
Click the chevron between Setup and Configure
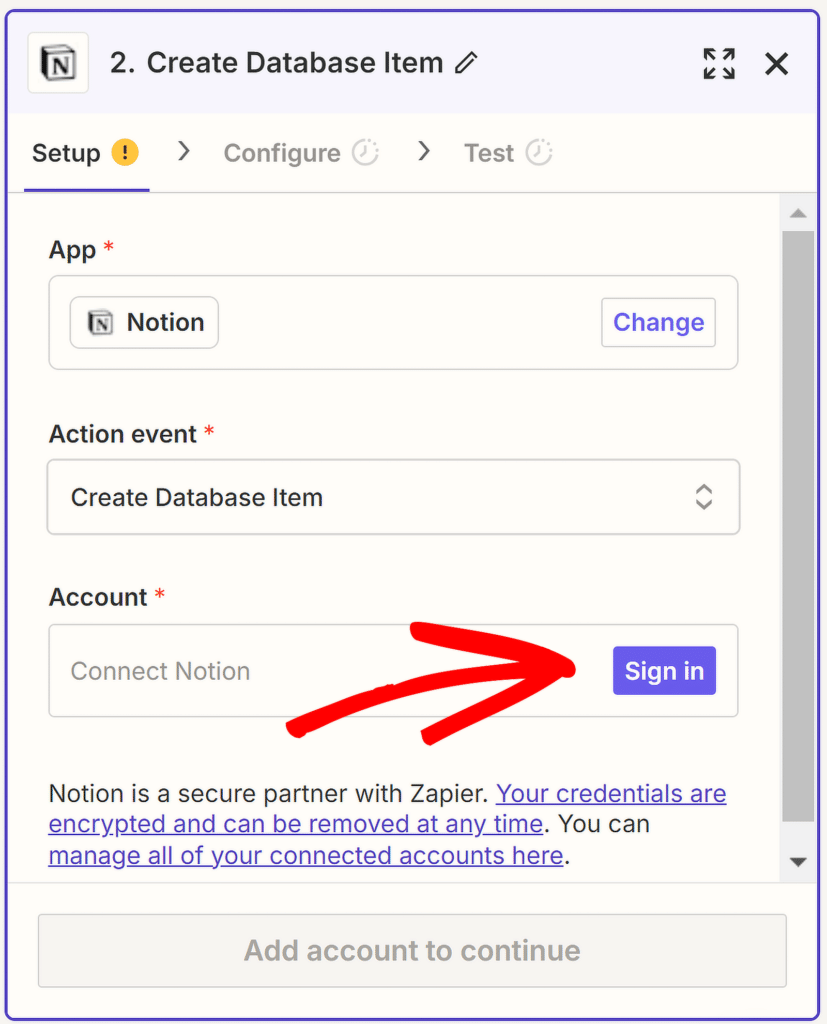coord(183,151)
